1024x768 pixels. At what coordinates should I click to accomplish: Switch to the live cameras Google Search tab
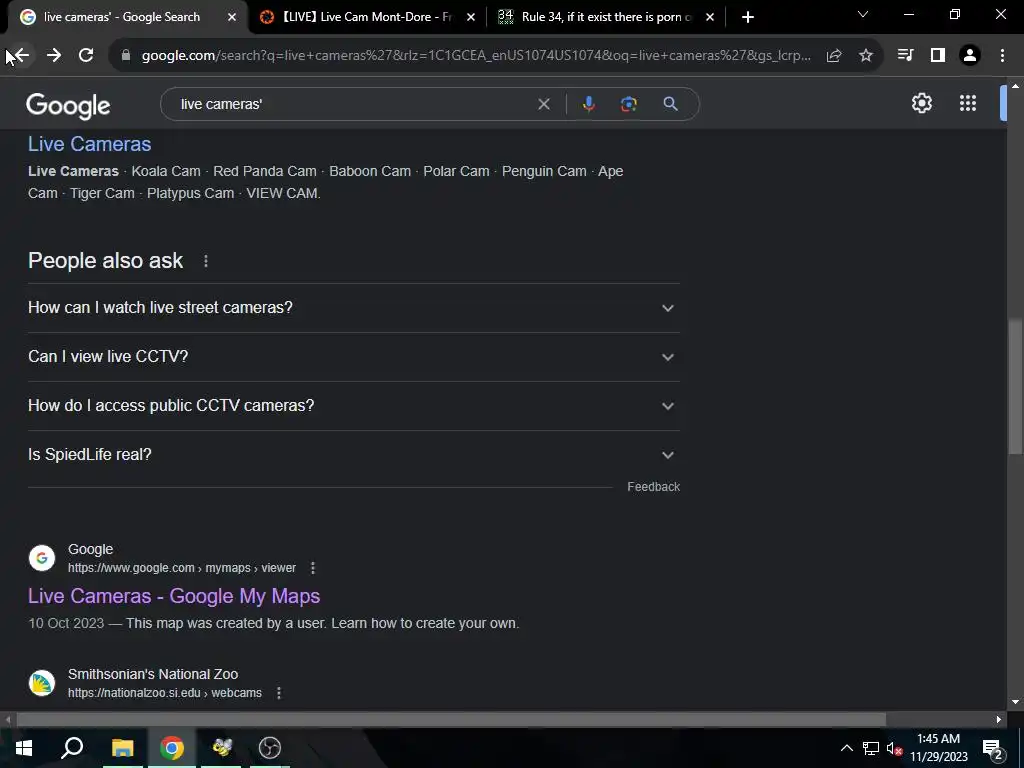point(121,17)
